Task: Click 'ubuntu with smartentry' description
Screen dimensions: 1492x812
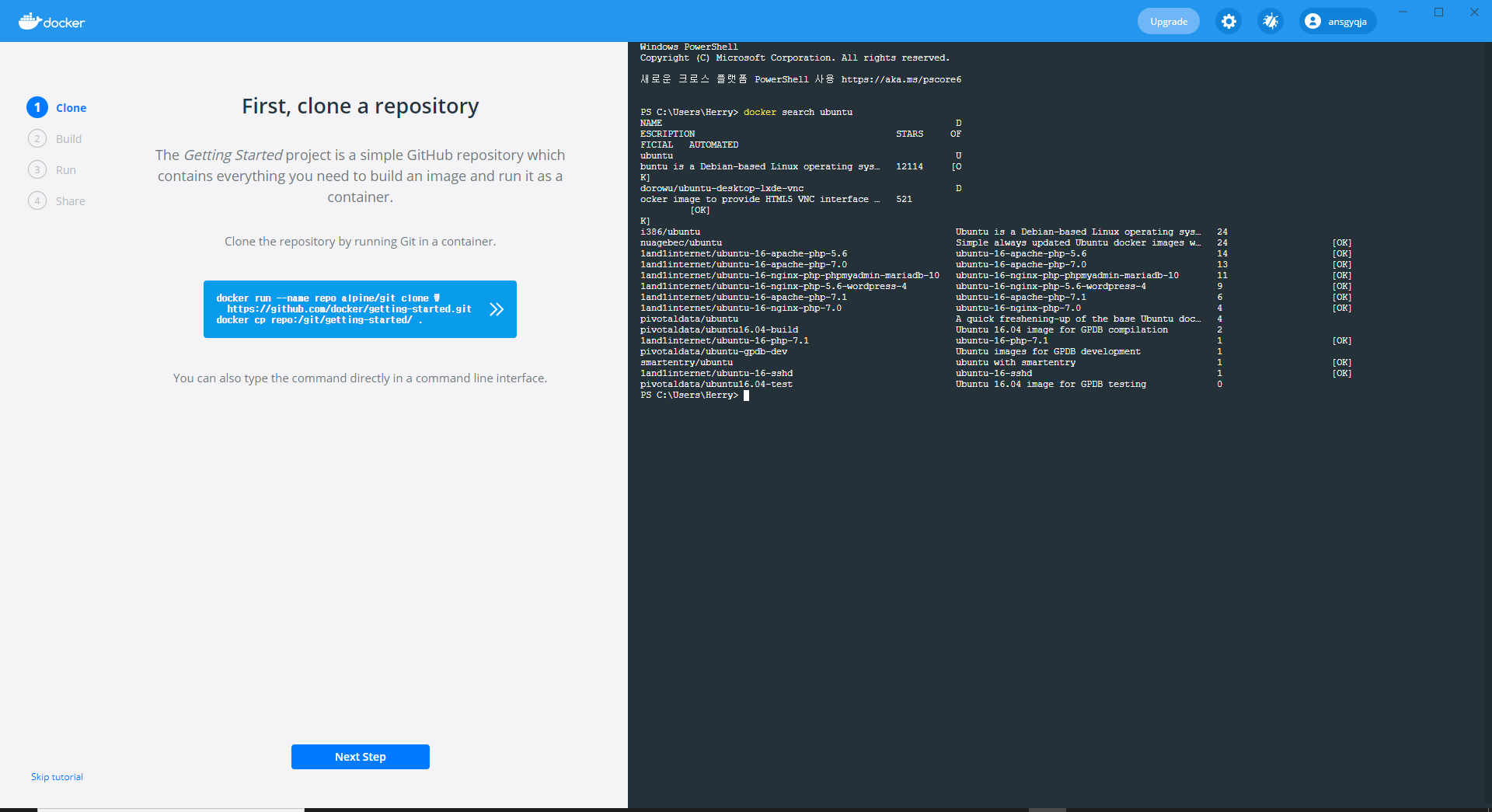Action: click(x=1016, y=362)
